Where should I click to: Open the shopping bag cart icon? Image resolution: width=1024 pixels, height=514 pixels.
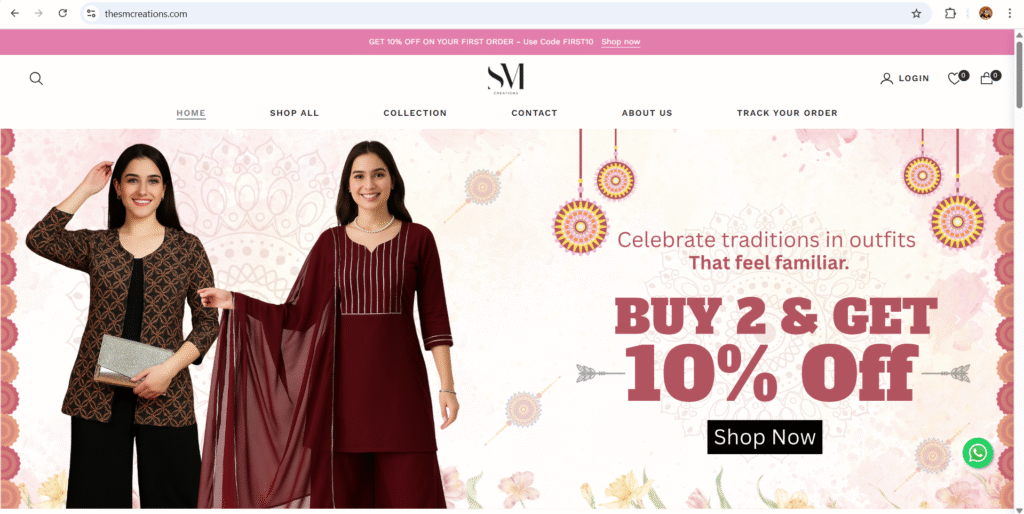click(x=987, y=78)
